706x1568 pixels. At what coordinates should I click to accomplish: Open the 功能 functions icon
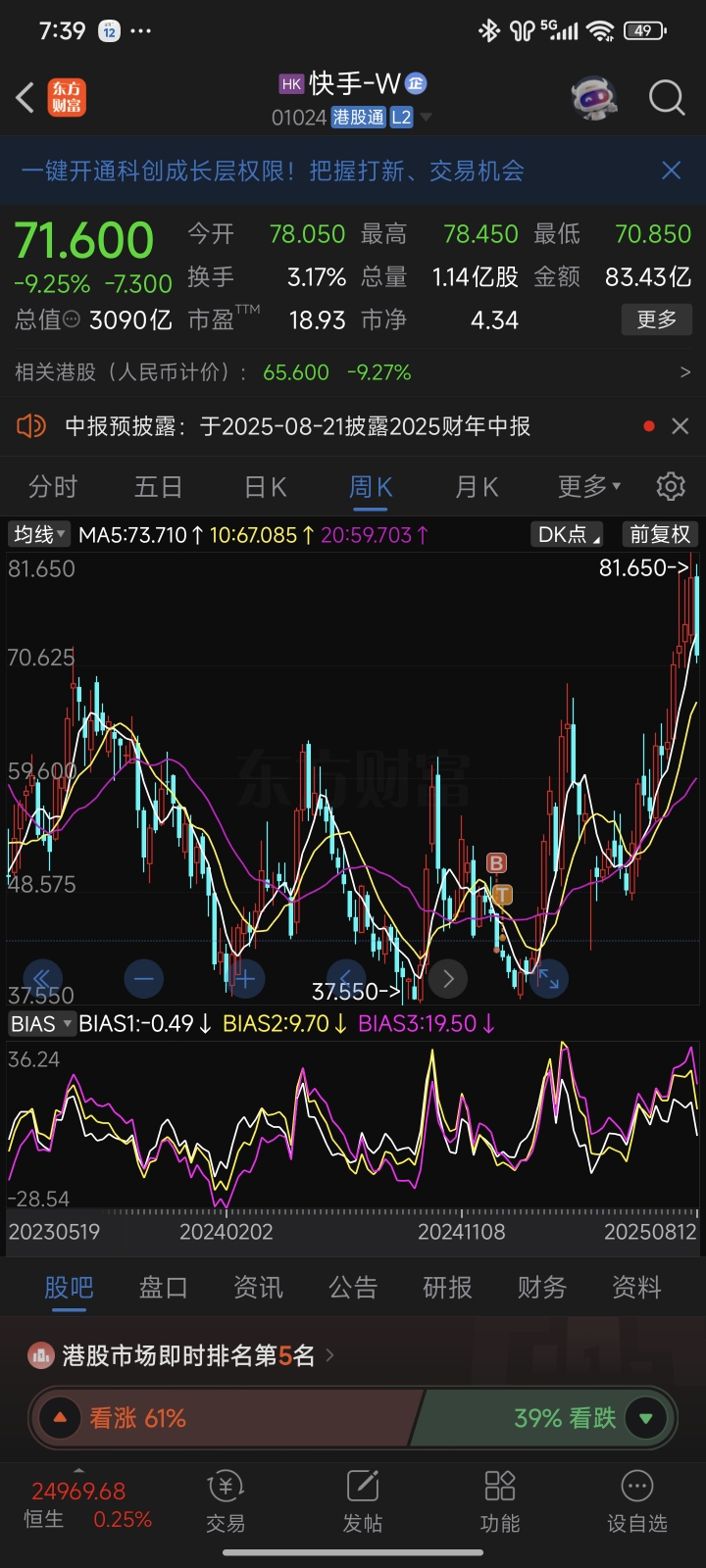coord(500,1502)
